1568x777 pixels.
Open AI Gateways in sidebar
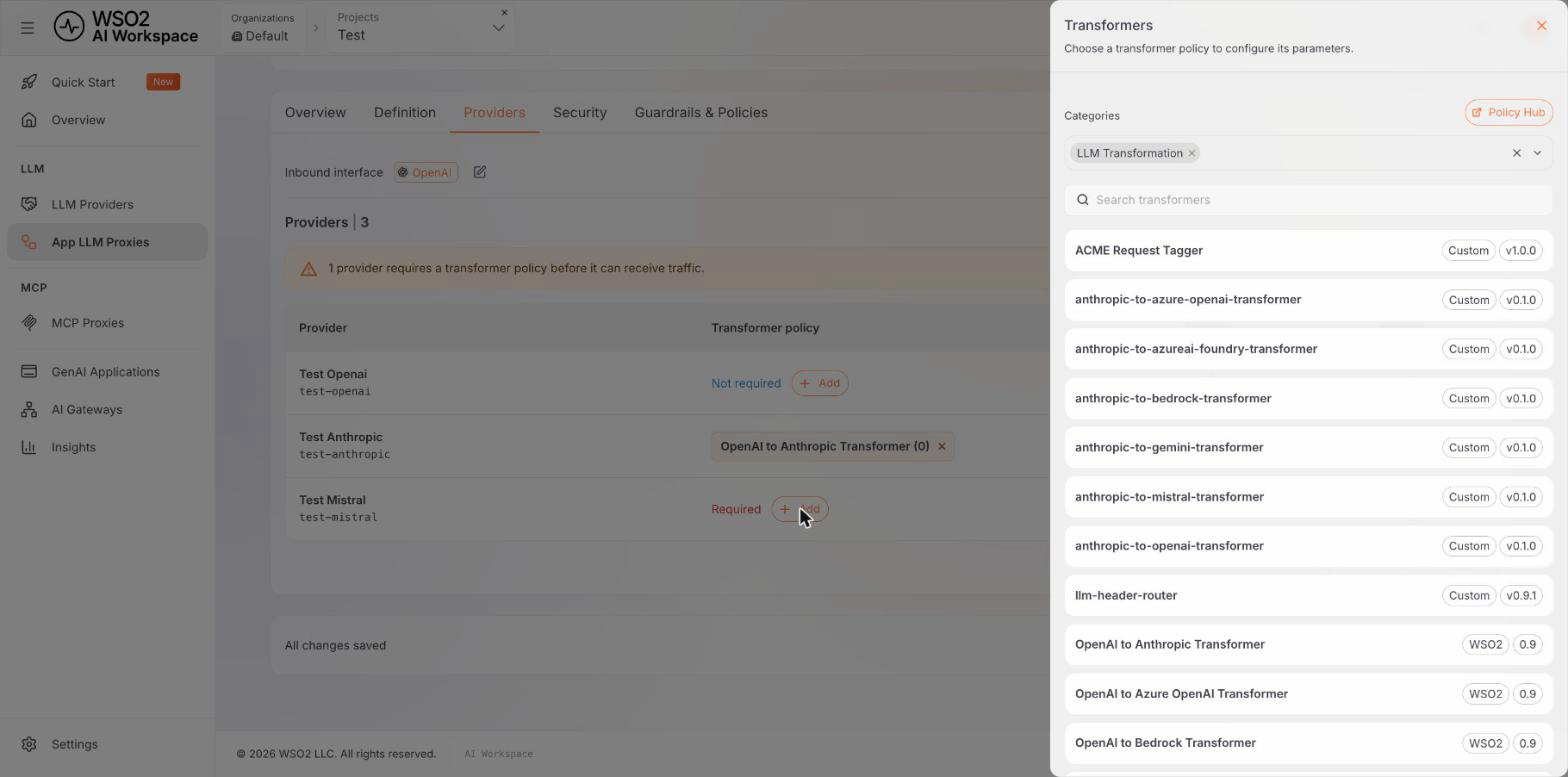pyautogui.click(x=107, y=410)
